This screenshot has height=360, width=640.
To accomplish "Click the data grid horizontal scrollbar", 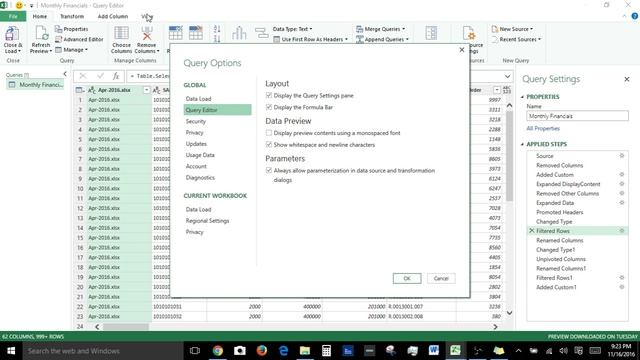I will point(126,327).
